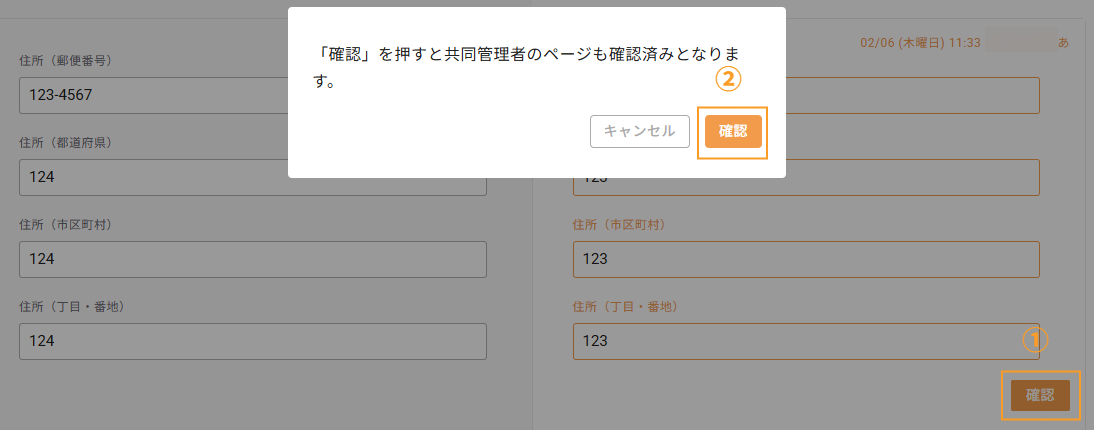Click the gray 住所（市区町村）label on the left
Image resolution: width=1094 pixels, height=430 pixels.
66,225
